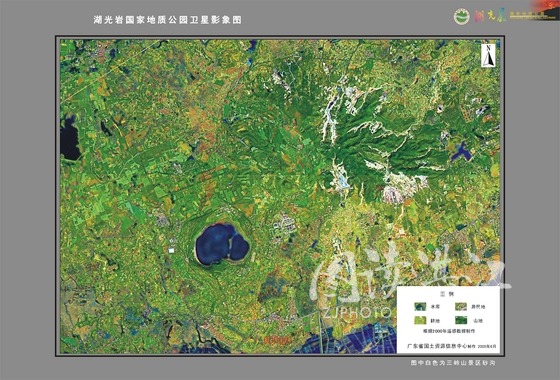Click the north arrow compass symbol

[x=489, y=55]
